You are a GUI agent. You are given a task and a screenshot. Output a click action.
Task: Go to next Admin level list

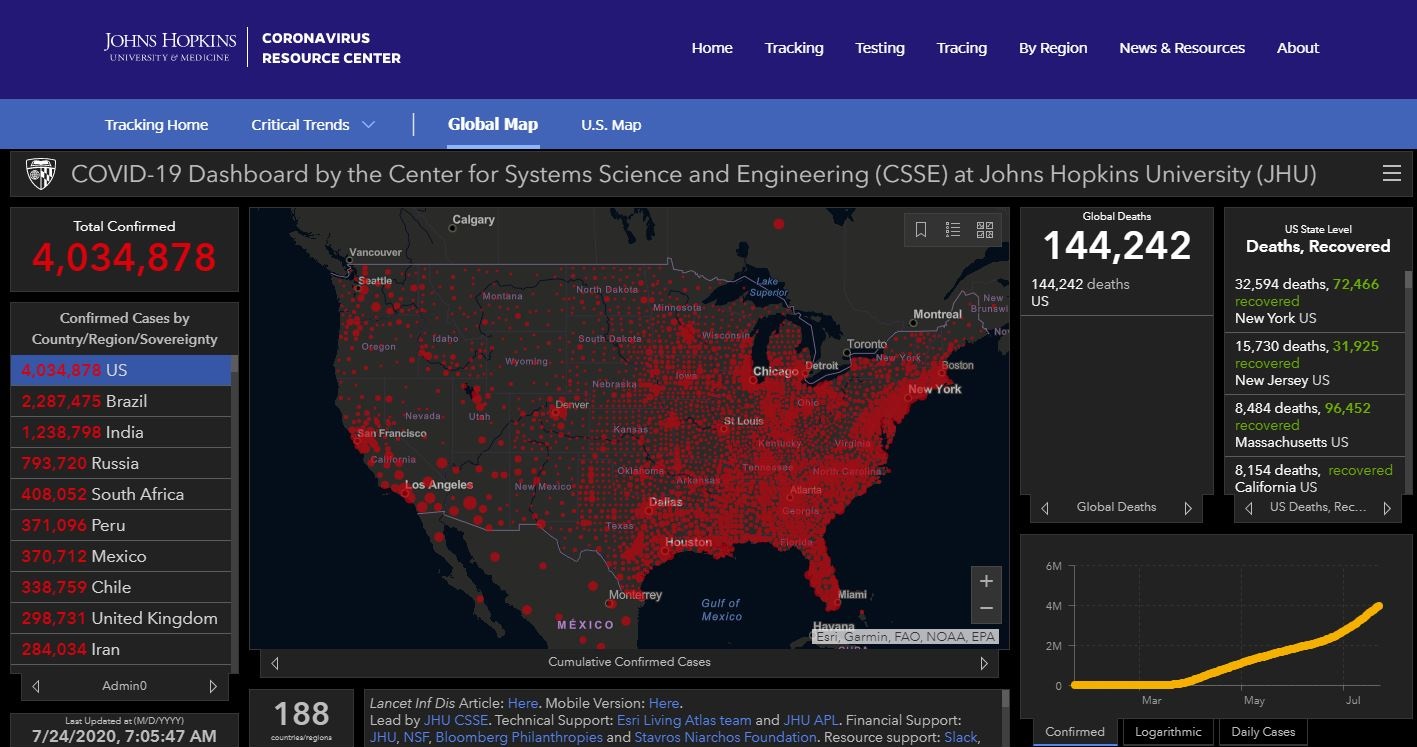(x=213, y=686)
